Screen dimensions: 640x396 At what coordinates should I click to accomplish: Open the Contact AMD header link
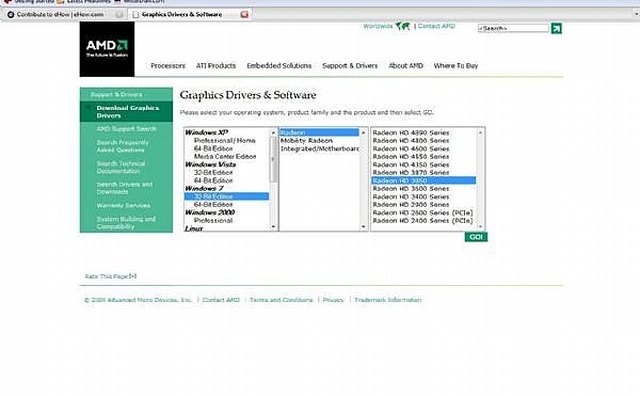click(x=436, y=26)
